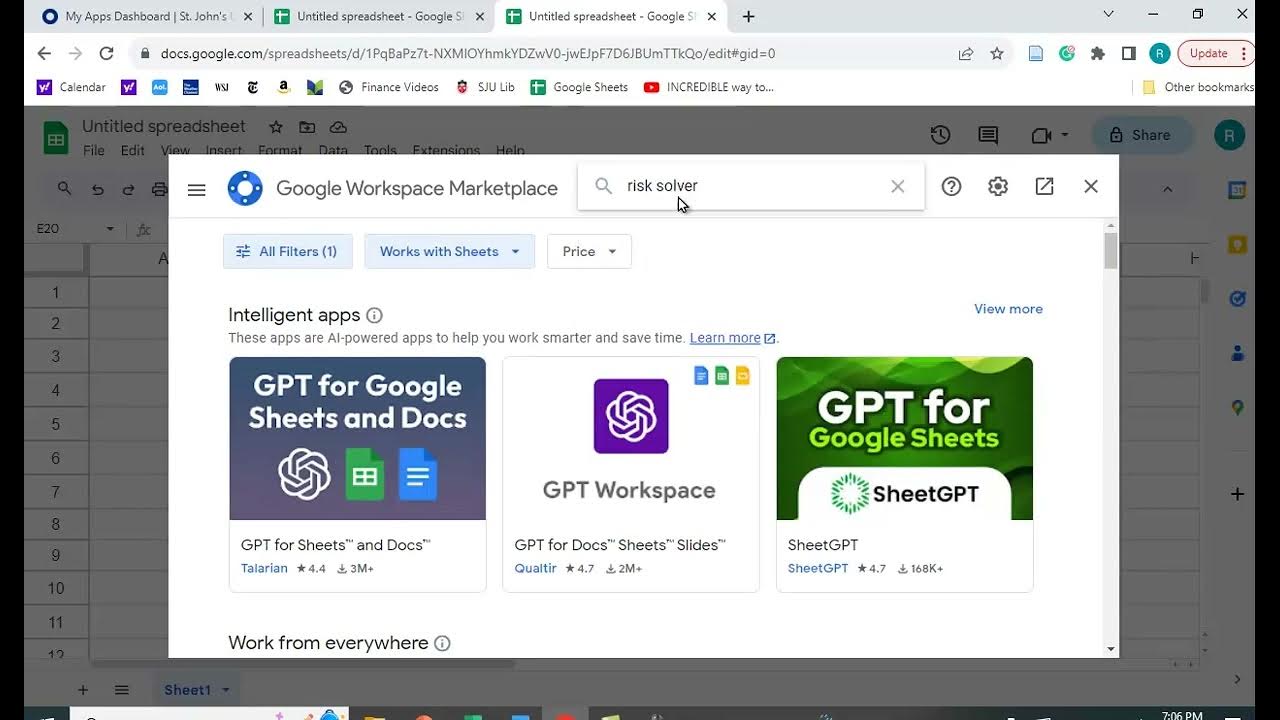The width and height of the screenshot is (1280, 720).
Task: Open SheetGPT app thumbnail
Action: (x=904, y=438)
